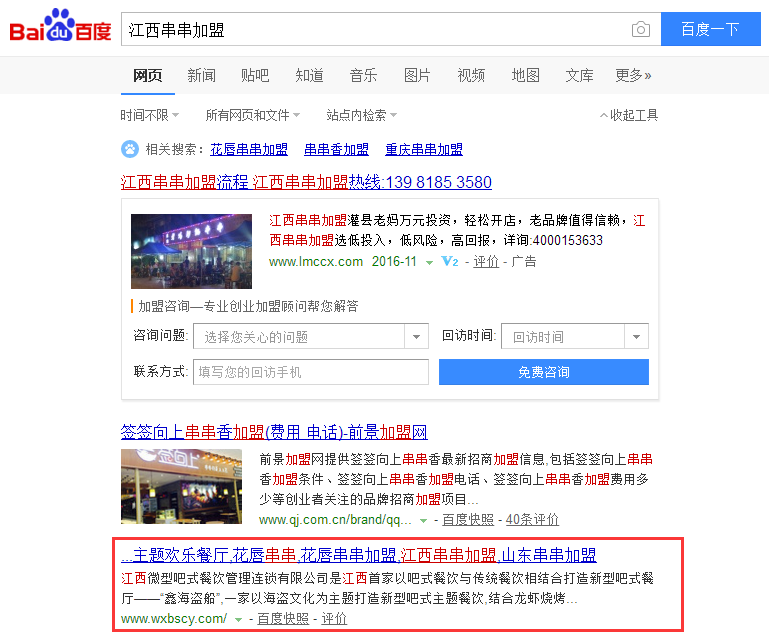Click the paw icon beside related searches

coord(130,149)
